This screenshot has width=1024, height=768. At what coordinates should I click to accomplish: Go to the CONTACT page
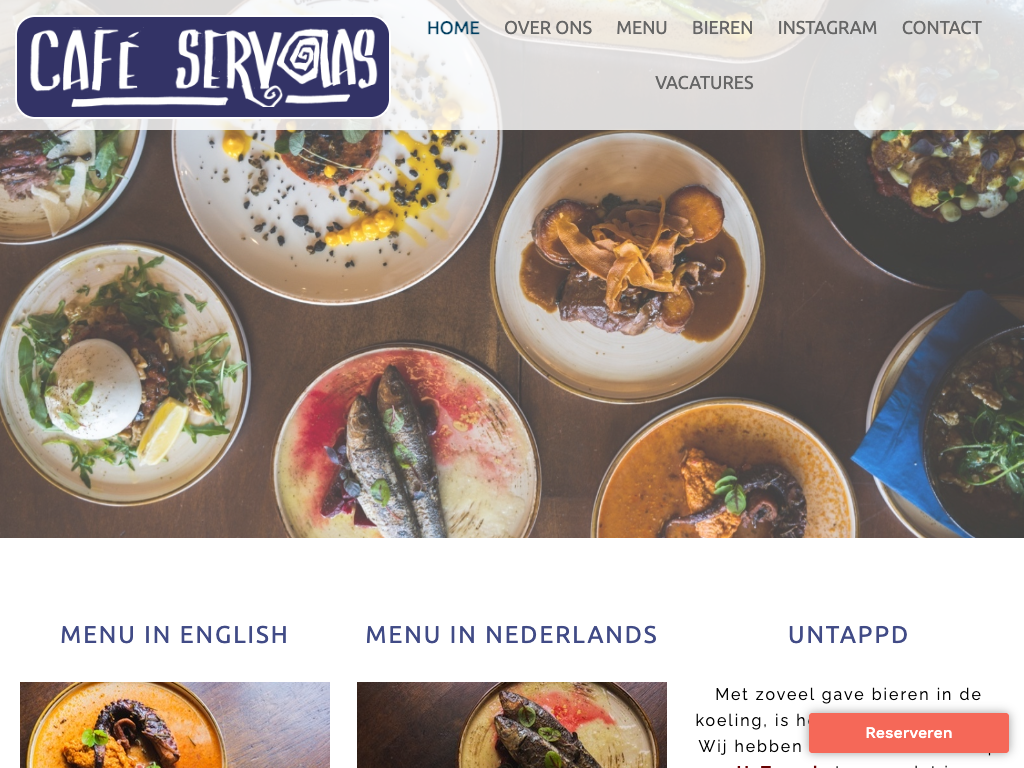[942, 28]
